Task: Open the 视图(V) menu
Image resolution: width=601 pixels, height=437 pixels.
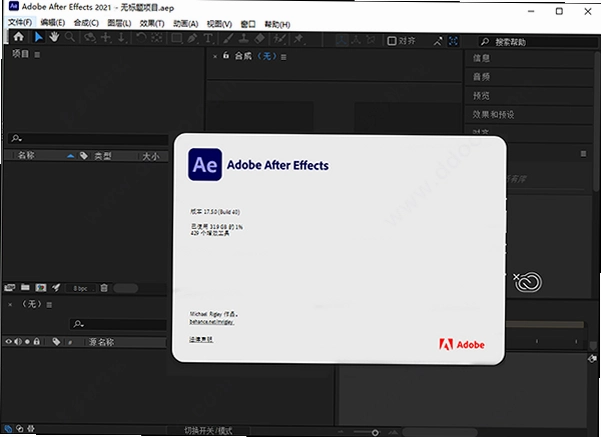Action: (x=219, y=24)
